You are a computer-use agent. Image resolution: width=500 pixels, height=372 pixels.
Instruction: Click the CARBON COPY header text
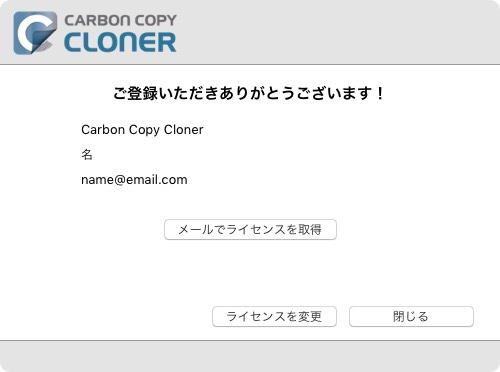pos(120,20)
